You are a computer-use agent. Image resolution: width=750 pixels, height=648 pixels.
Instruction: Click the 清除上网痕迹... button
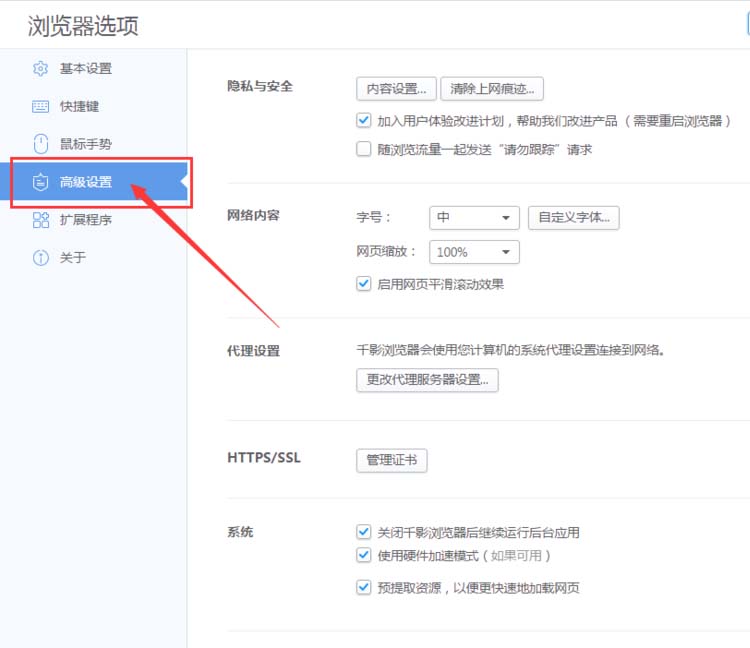pyautogui.click(x=492, y=88)
